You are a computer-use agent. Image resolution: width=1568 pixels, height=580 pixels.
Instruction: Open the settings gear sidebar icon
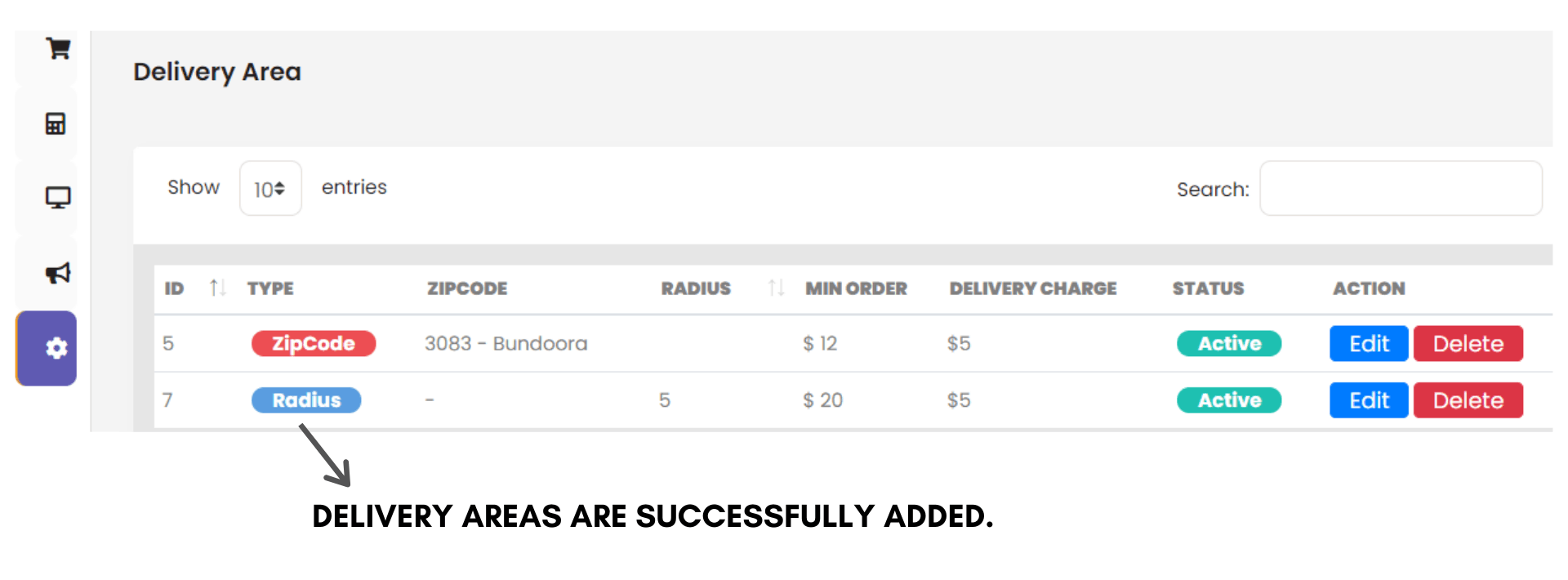click(56, 349)
